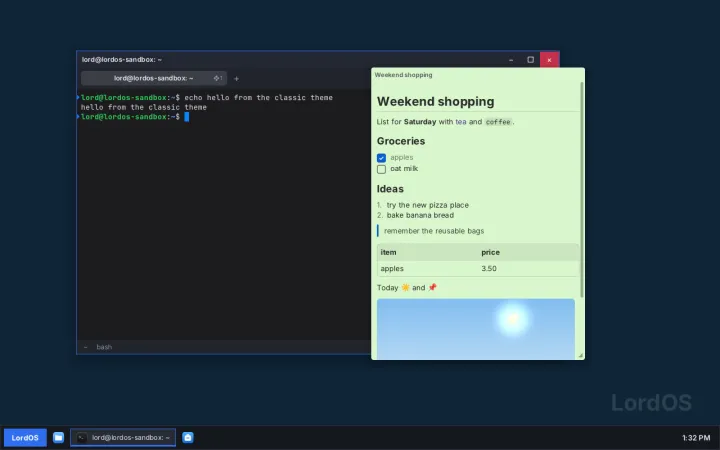This screenshot has height=450, width=720.
Task: Click the bash label in terminal status bar
Action: 104,347
